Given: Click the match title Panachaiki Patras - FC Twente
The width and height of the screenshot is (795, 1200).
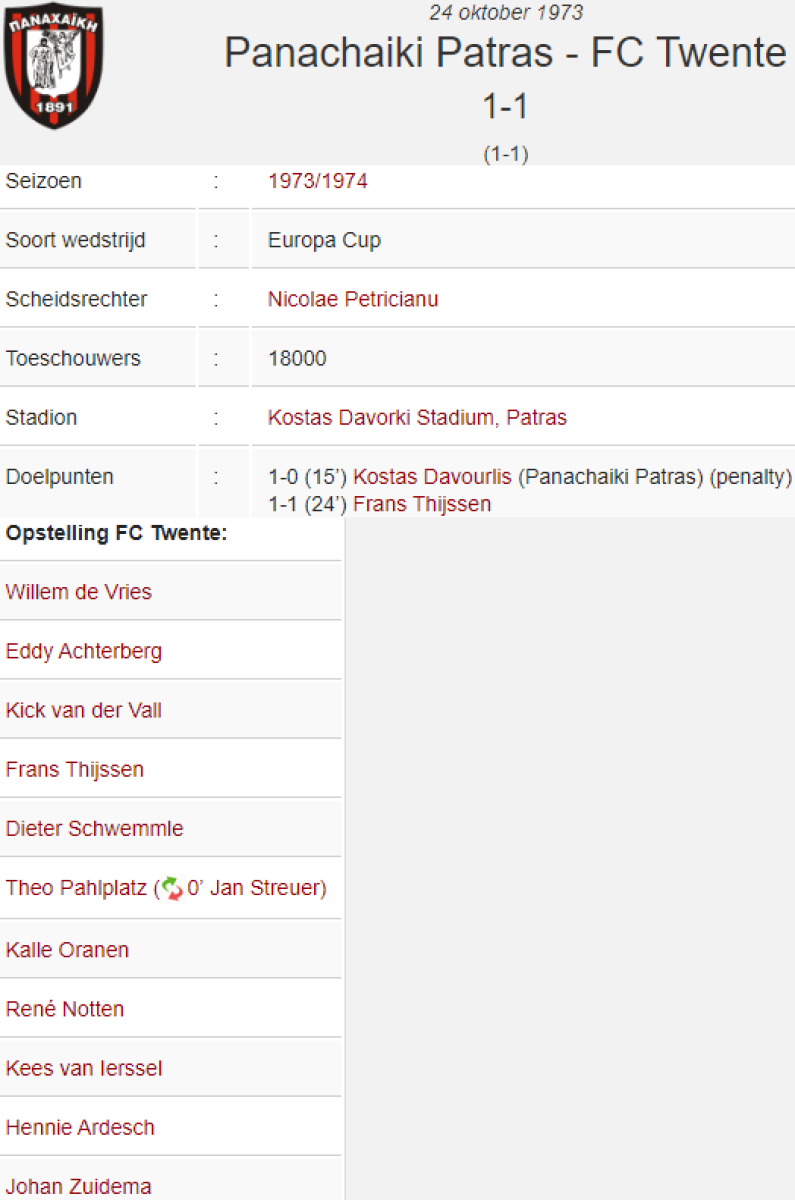Looking at the screenshot, I should [x=505, y=52].
